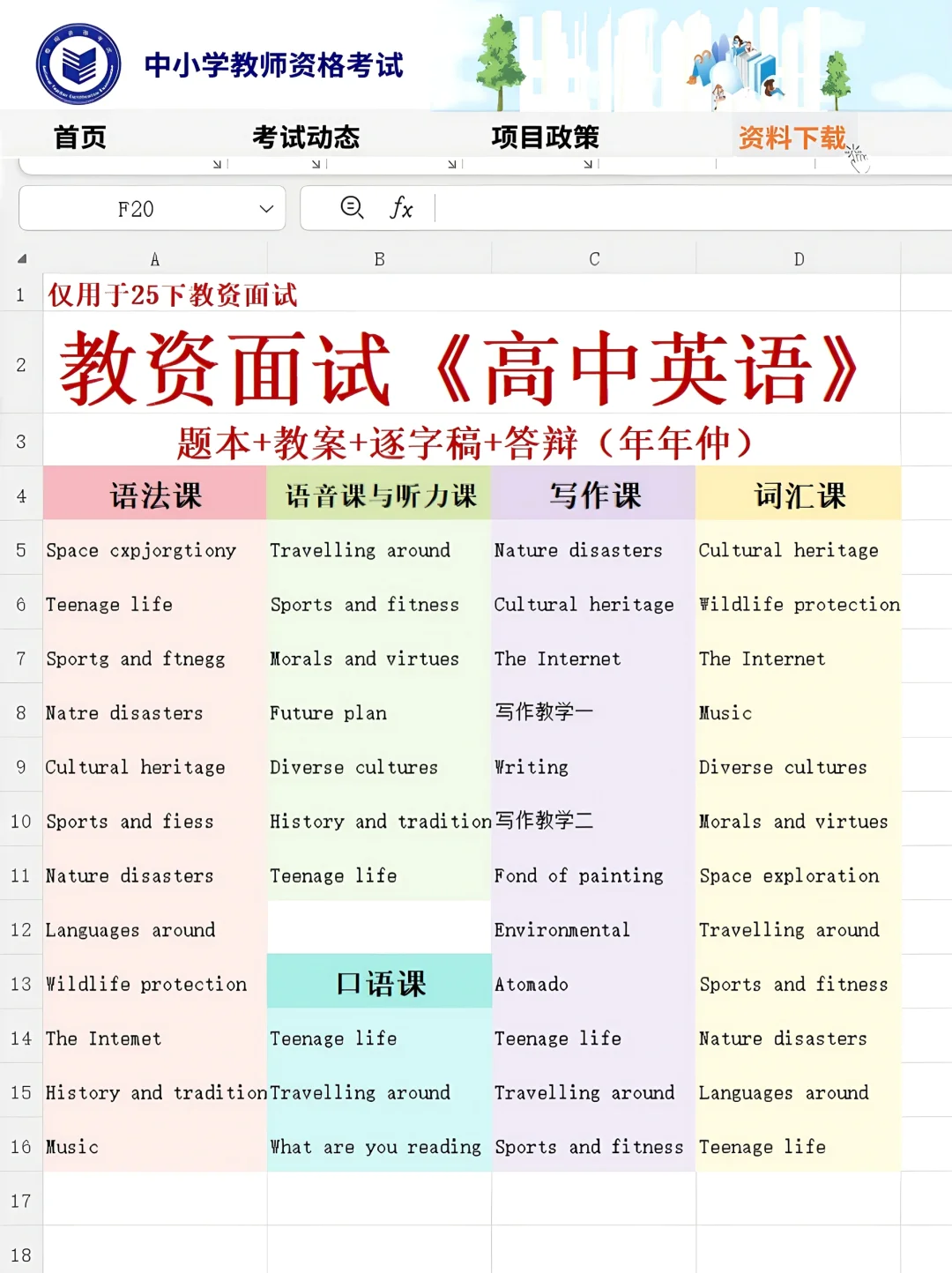952x1273 pixels.
Task: Select the pink 语法课 header cell
Action: (155, 495)
